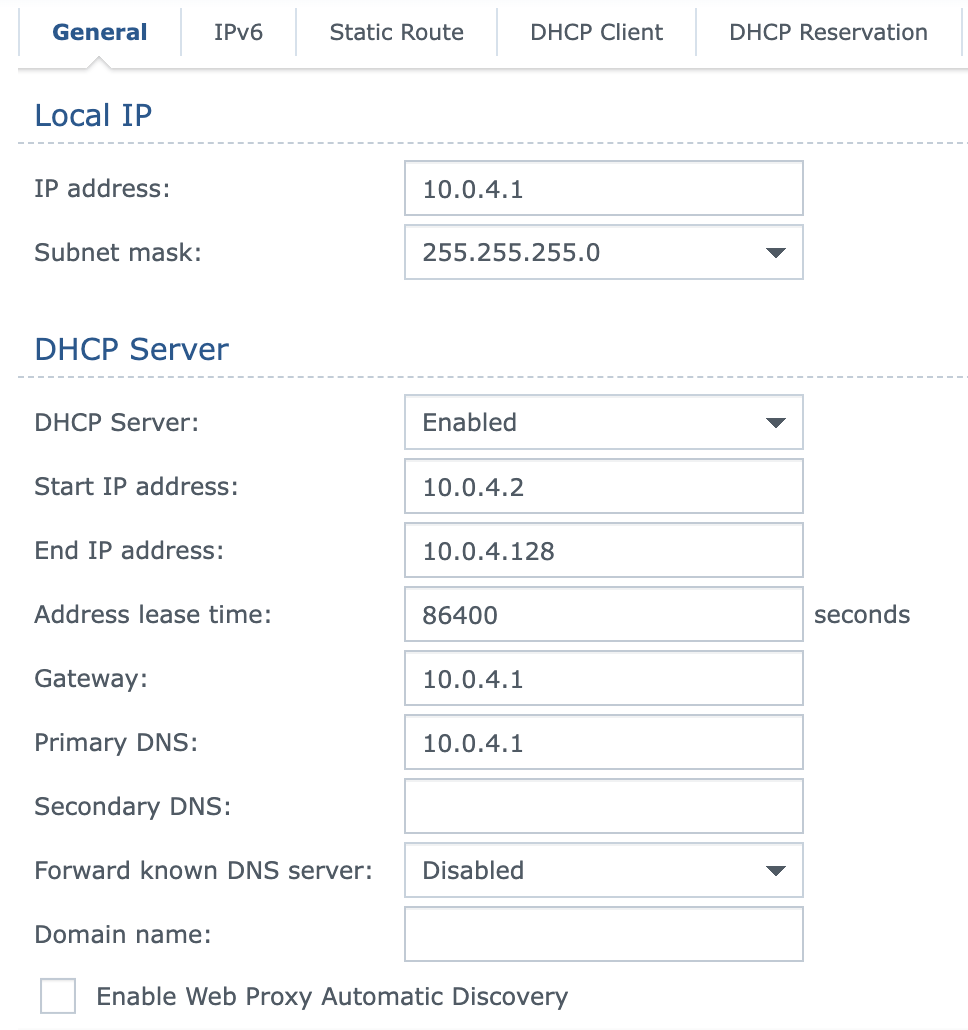
Task: Click the Gateway input field
Action: [603, 678]
